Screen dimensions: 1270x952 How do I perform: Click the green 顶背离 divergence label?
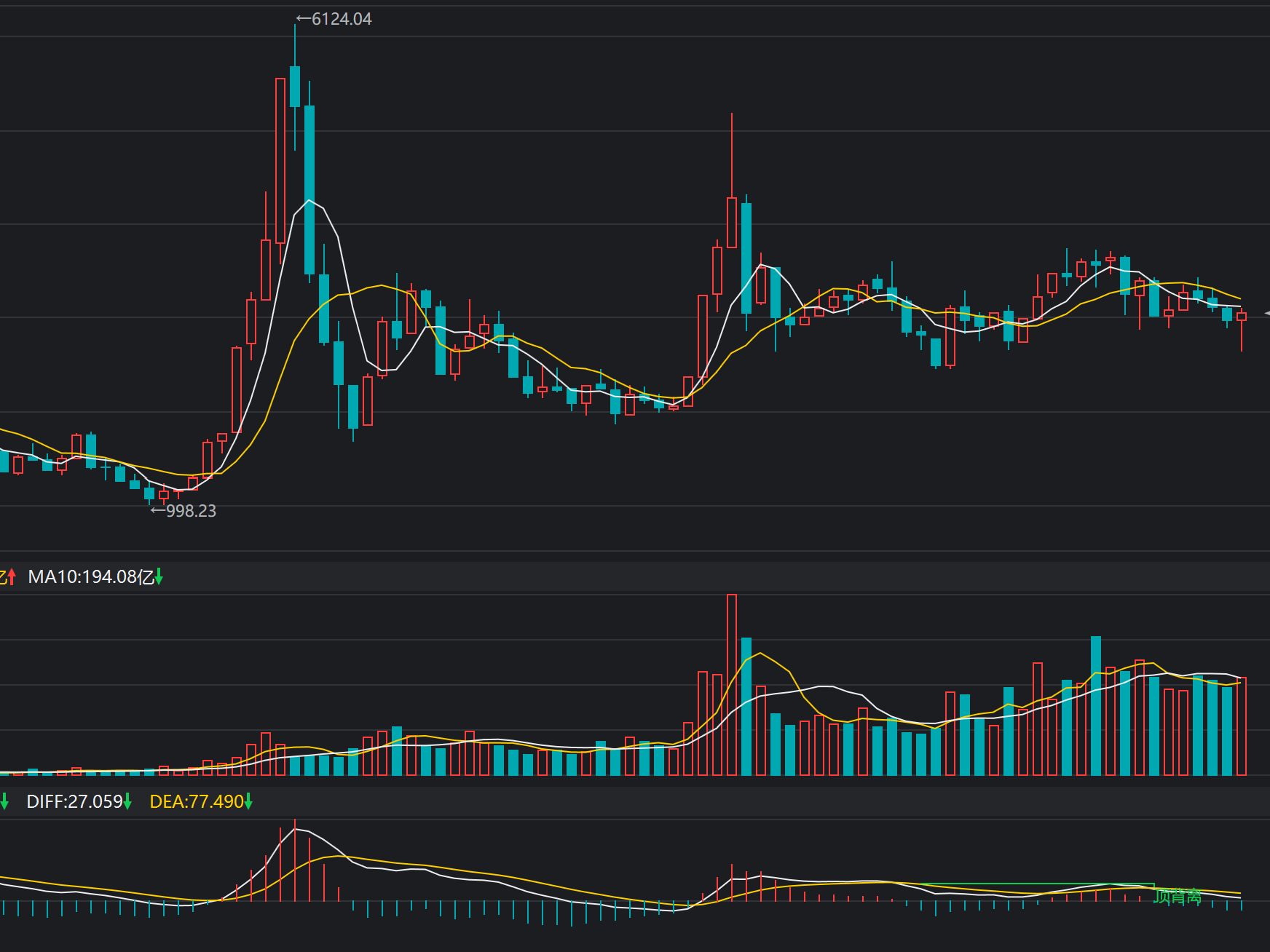pos(1178,896)
